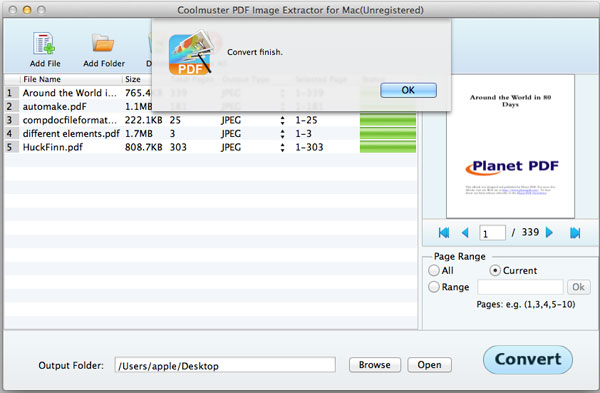This screenshot has height=393, width=600.
Task: Click the HuckFinn.pdf green progress bar
Action: tap(388, 147)
